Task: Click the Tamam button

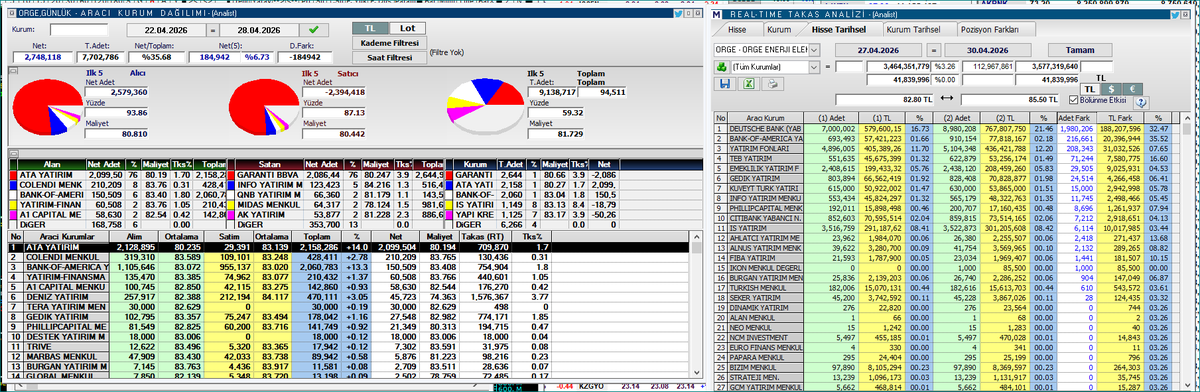Action: click(x=1080, y=49)
